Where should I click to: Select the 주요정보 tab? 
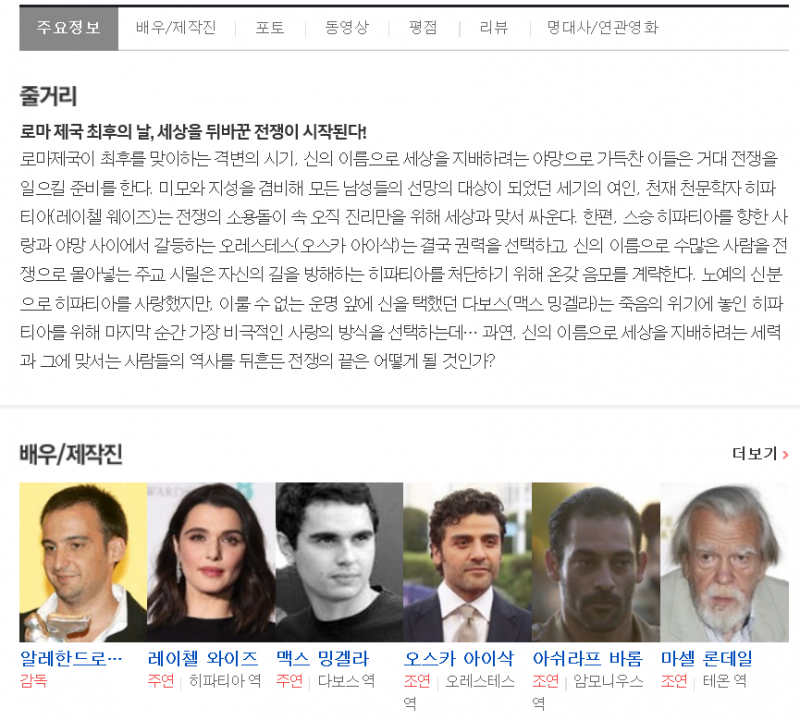click(x=69, y=28)
